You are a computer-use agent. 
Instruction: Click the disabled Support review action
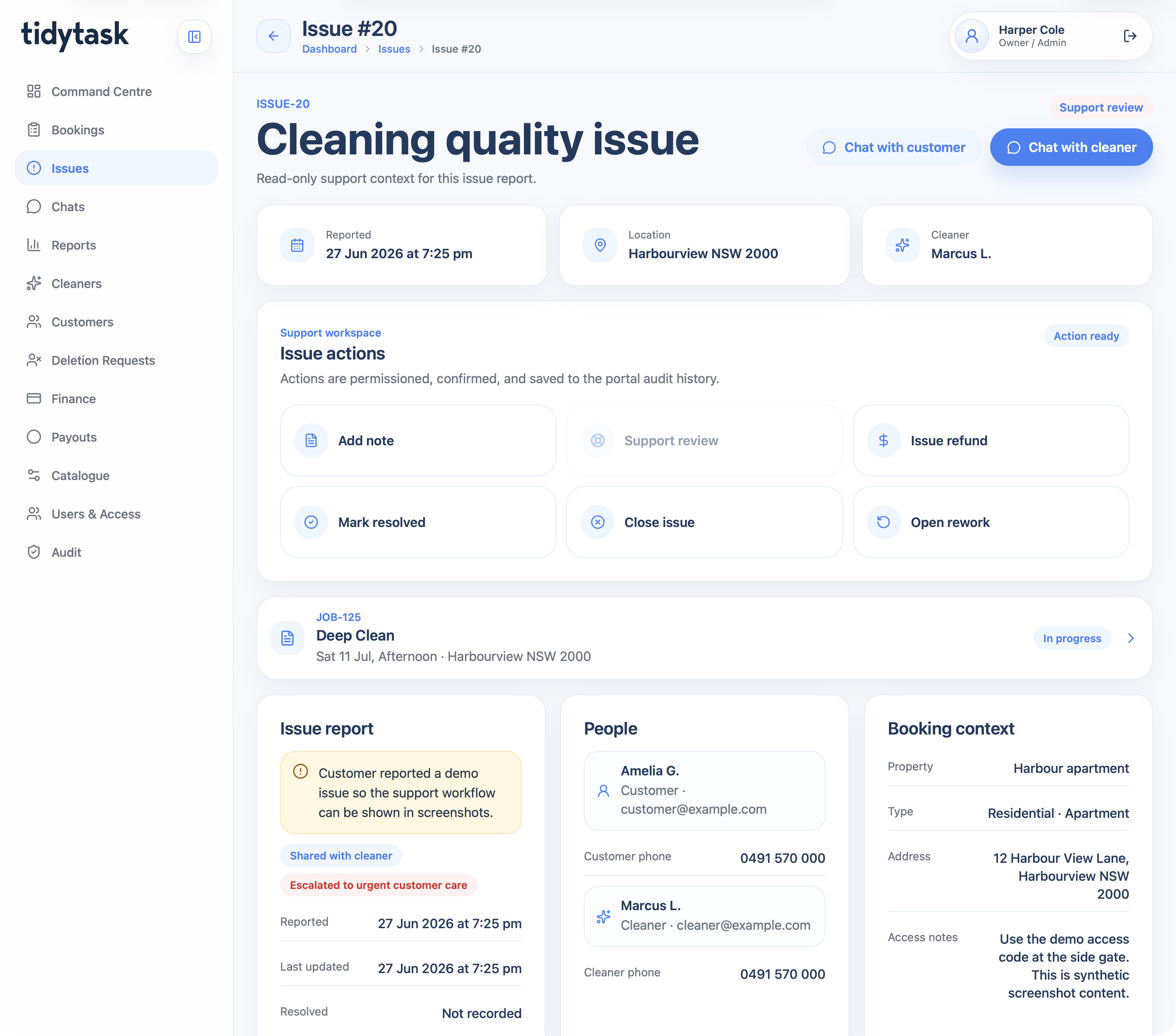[x=704, y=441]
